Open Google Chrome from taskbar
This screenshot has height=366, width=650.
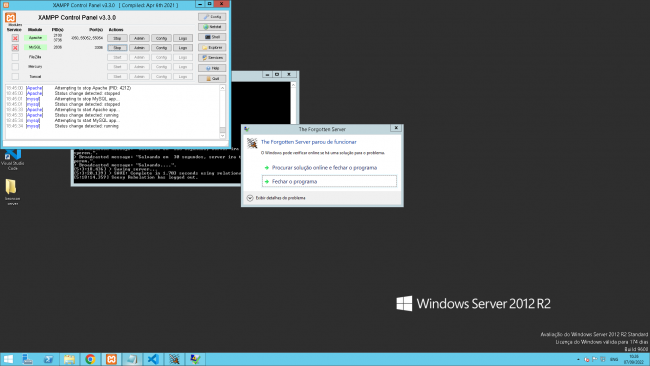[x=90, y=359]
